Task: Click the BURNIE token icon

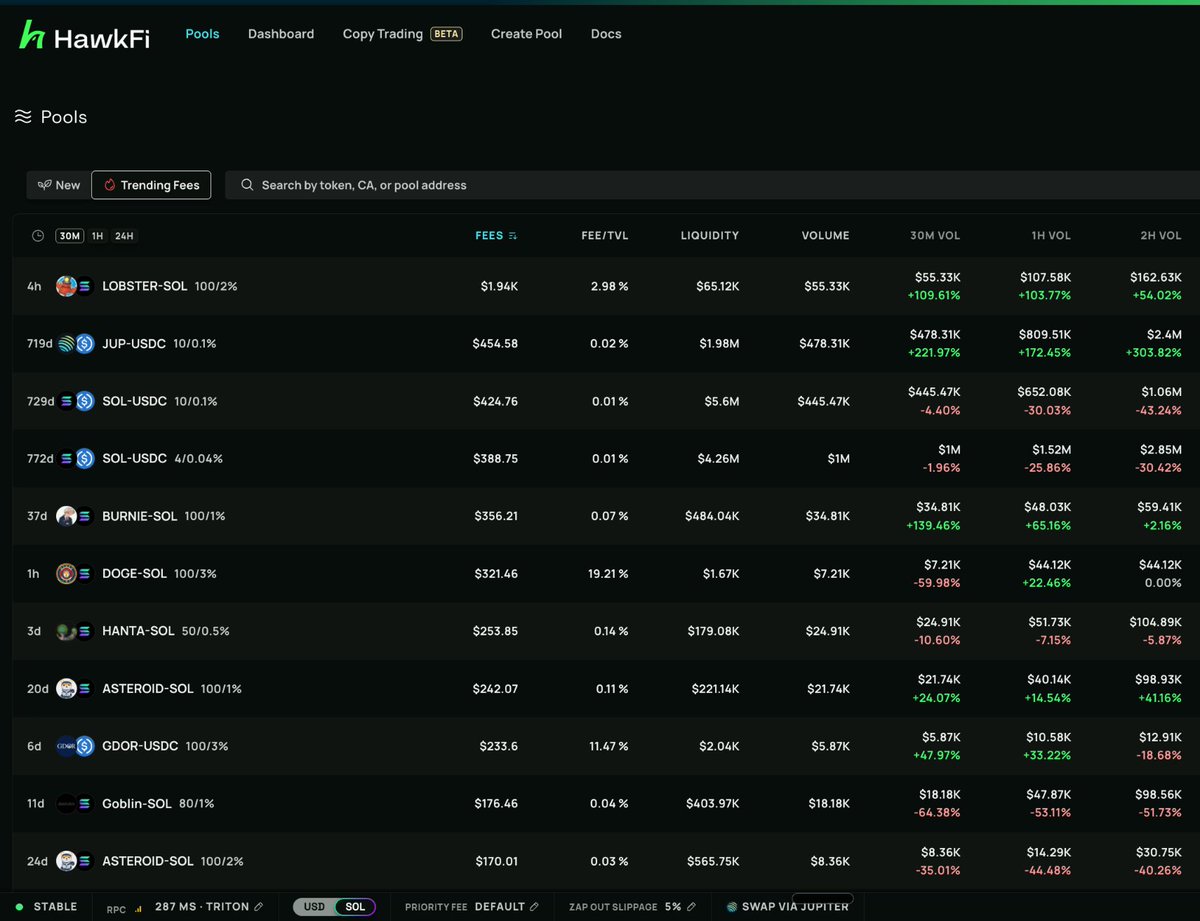Action: [x=66, y=516]
